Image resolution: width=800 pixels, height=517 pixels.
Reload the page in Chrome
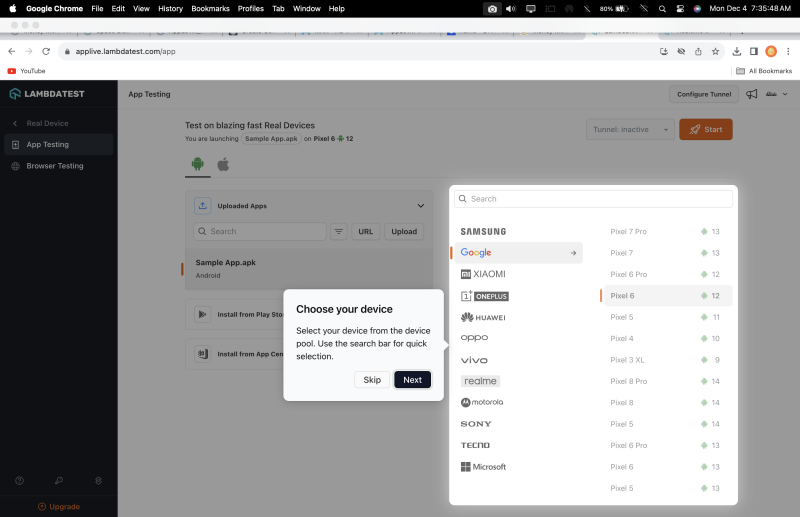pyautogui.click(x=46, y=52)
